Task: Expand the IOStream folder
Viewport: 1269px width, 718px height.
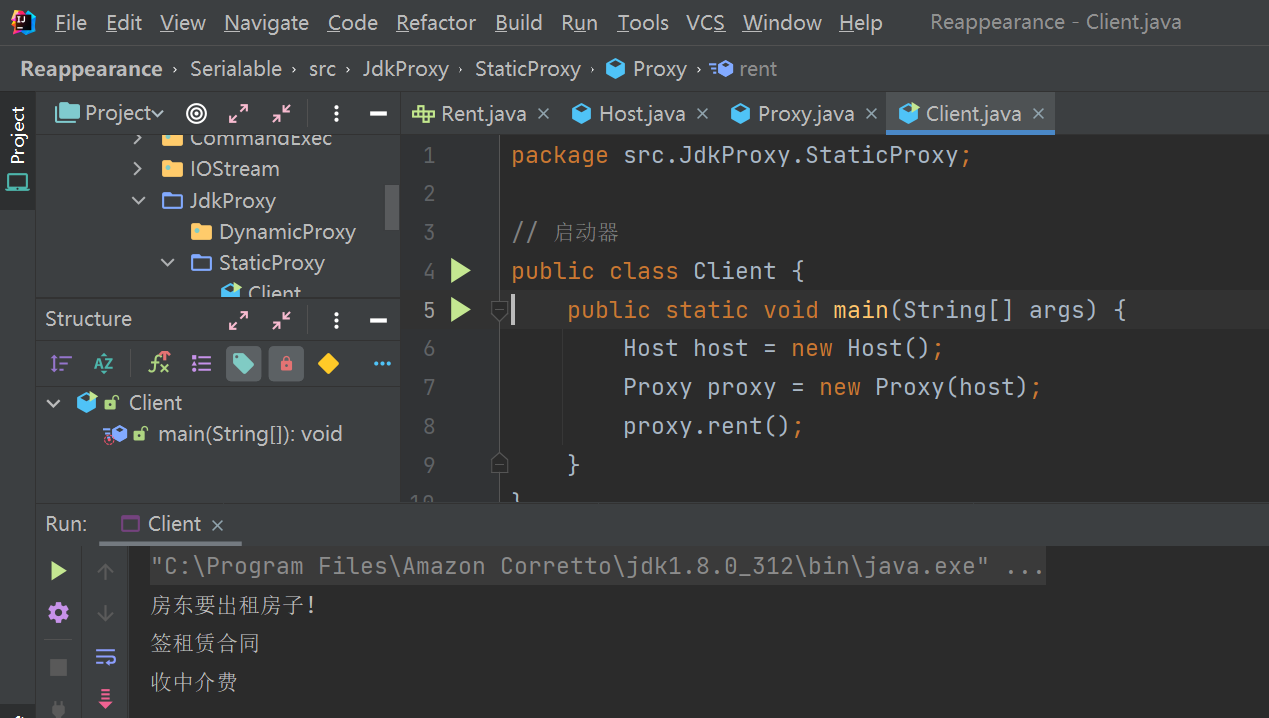Action: click(139, 169)
